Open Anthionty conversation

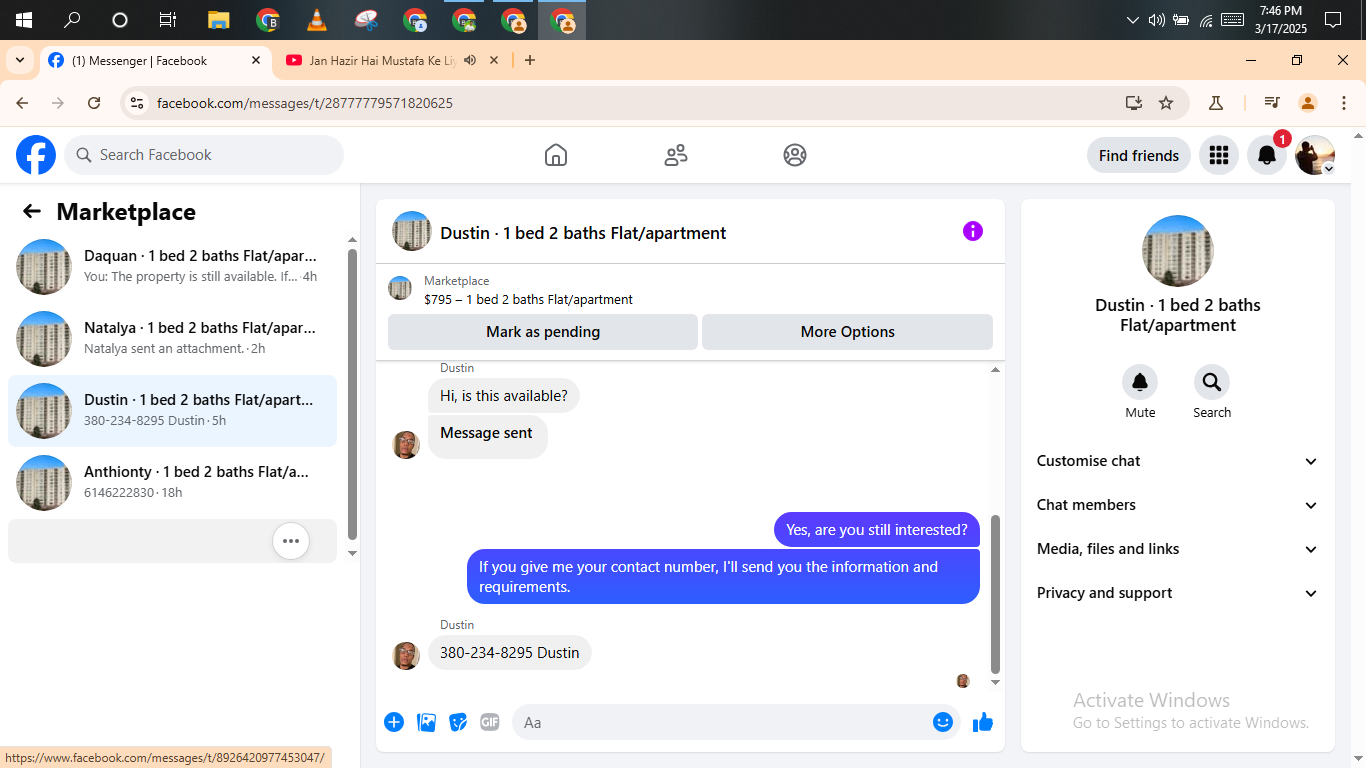[x=172, y=483]
